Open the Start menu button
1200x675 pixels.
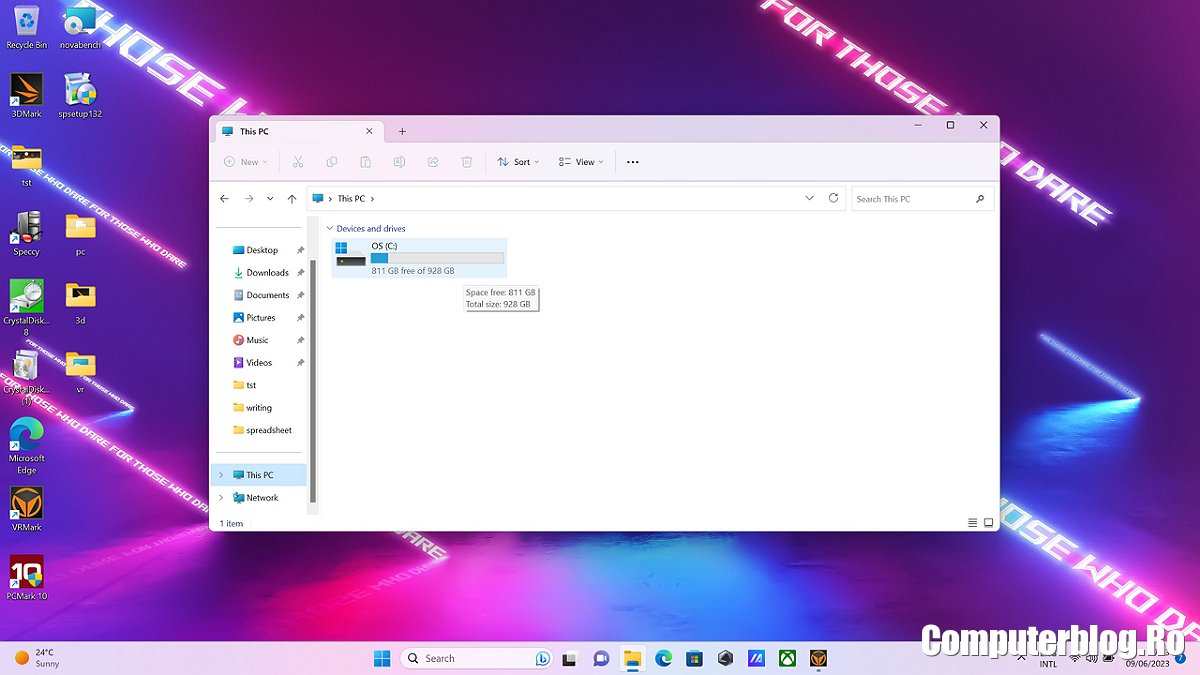pyautogui.click(x=382, y=658)
